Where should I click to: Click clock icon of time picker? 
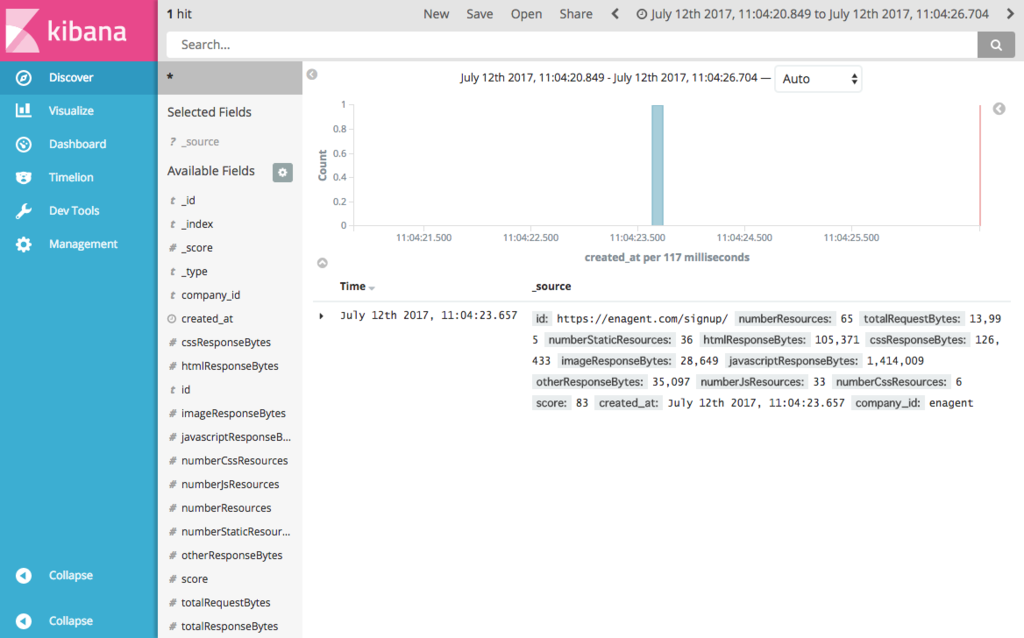641,14
